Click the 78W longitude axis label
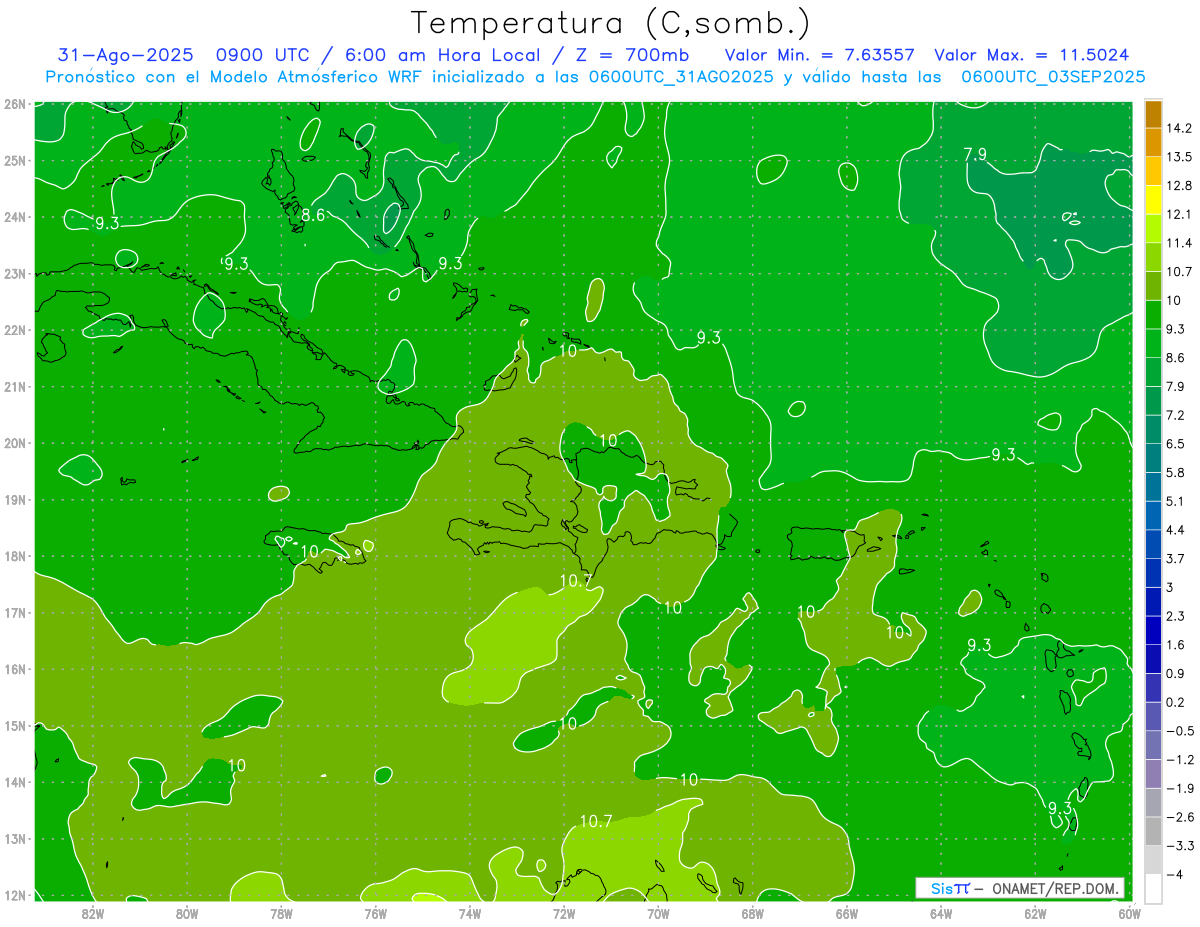The width and height of the screenshot is (1200, 927). coord(281,913)
